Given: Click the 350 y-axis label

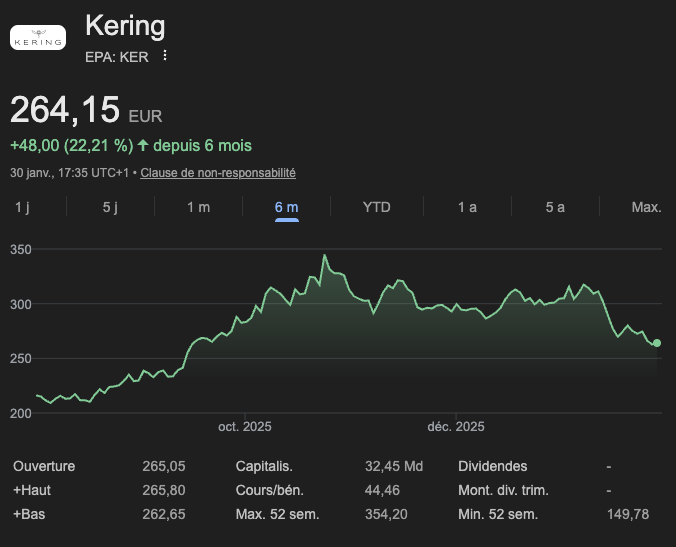Looking at the screenshot, I should 21,250.
